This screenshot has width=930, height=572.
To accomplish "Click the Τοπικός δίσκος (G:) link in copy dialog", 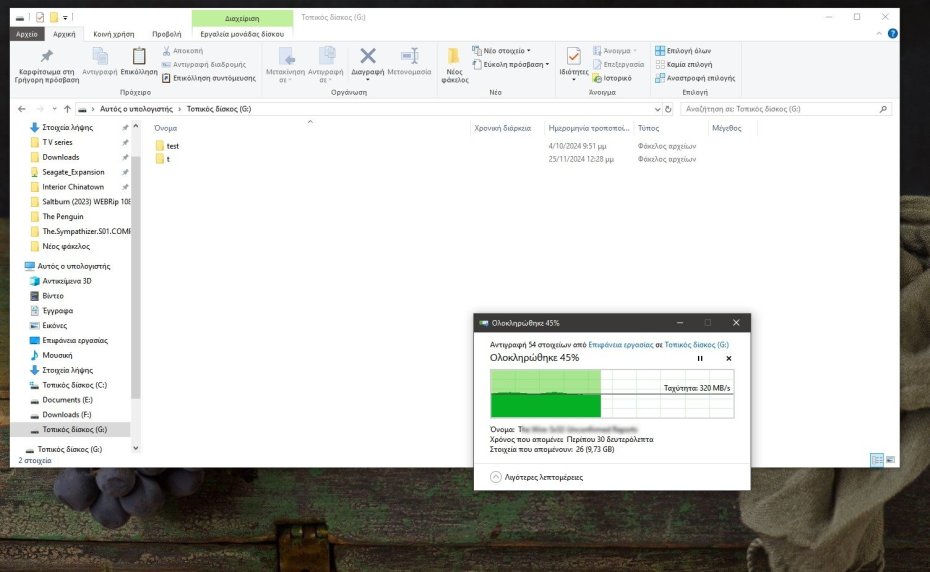I will click(x=696, y=345).
